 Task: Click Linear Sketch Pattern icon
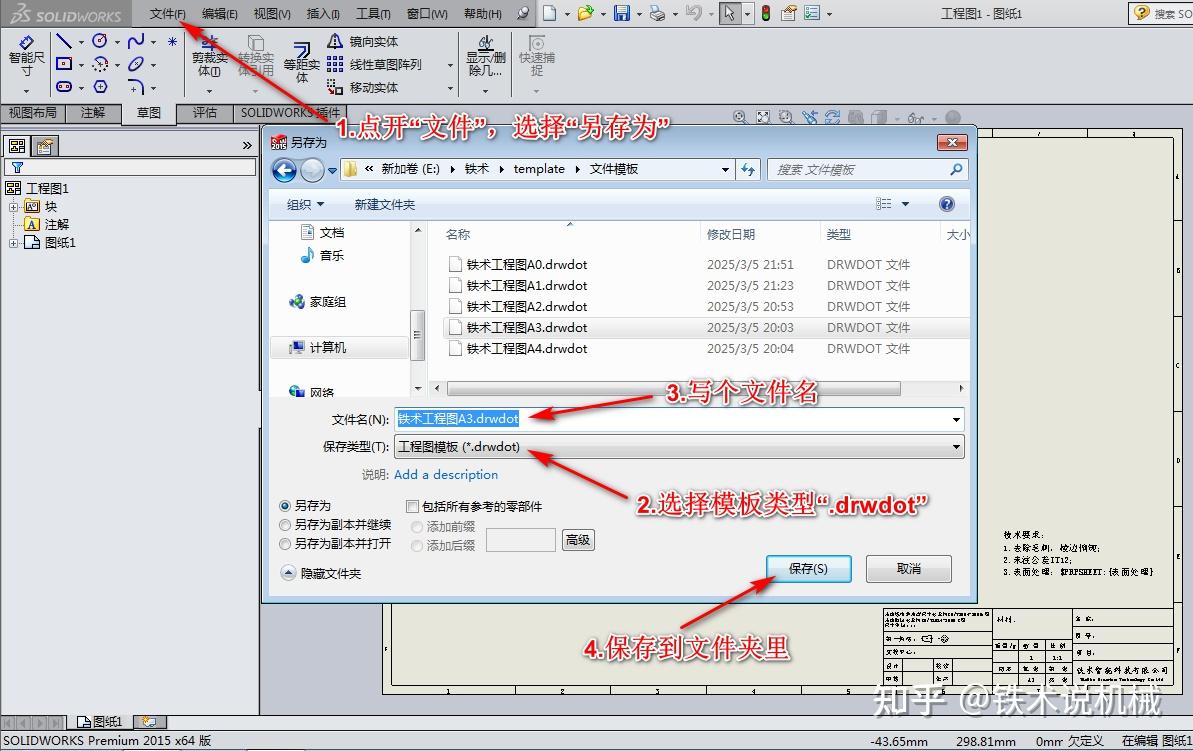coord(335,64)
